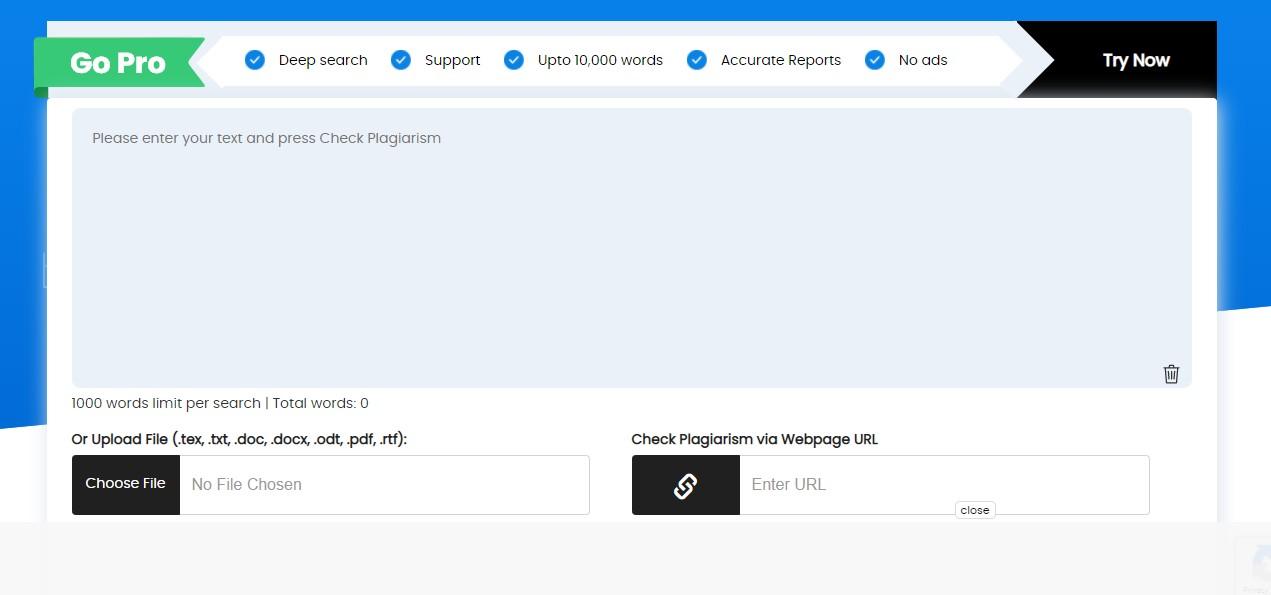
Task: Select the Accurate Reports feature label
Action: click(780, 60)
